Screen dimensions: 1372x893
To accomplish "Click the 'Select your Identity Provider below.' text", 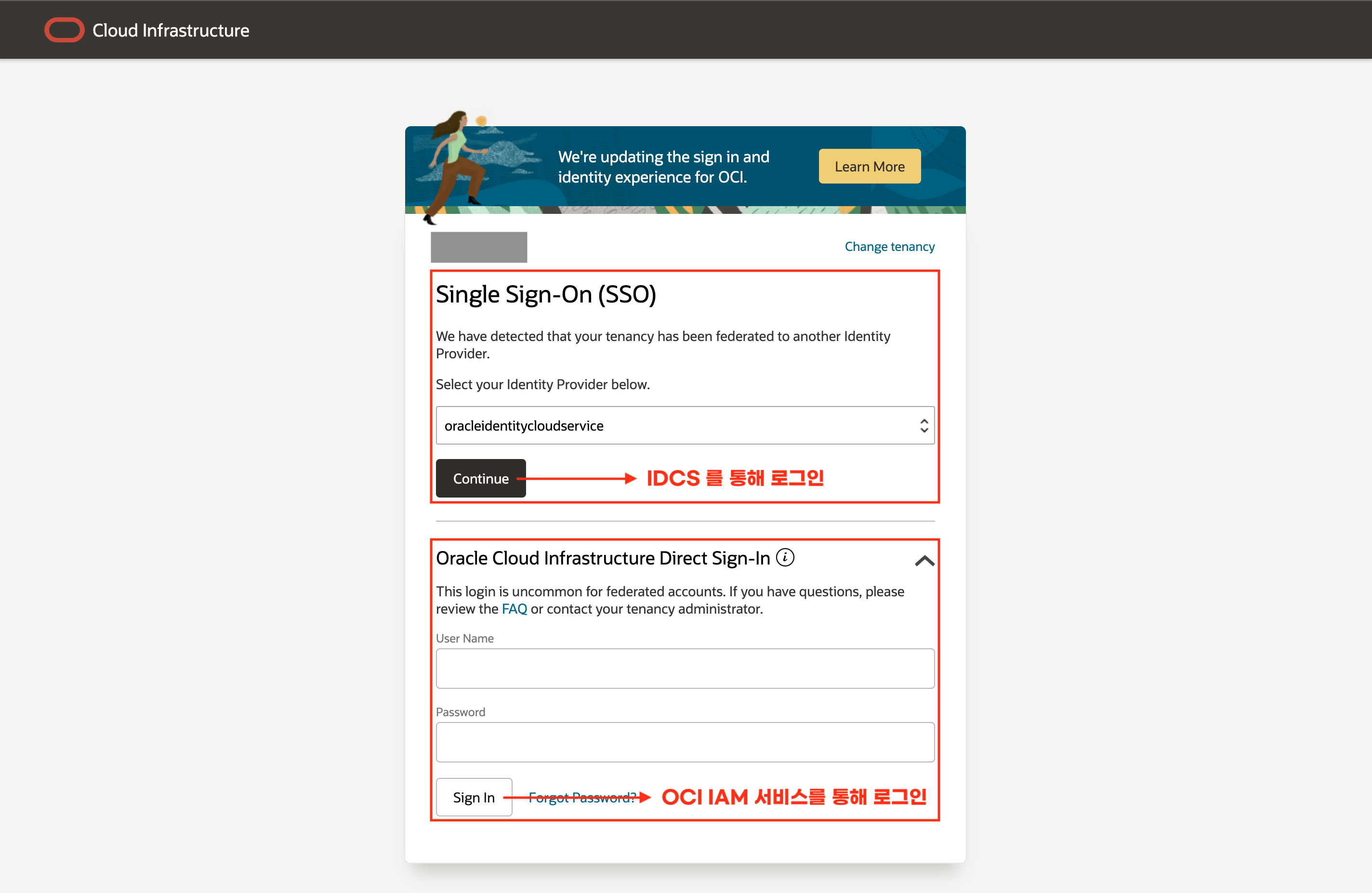I will (542, 384).
